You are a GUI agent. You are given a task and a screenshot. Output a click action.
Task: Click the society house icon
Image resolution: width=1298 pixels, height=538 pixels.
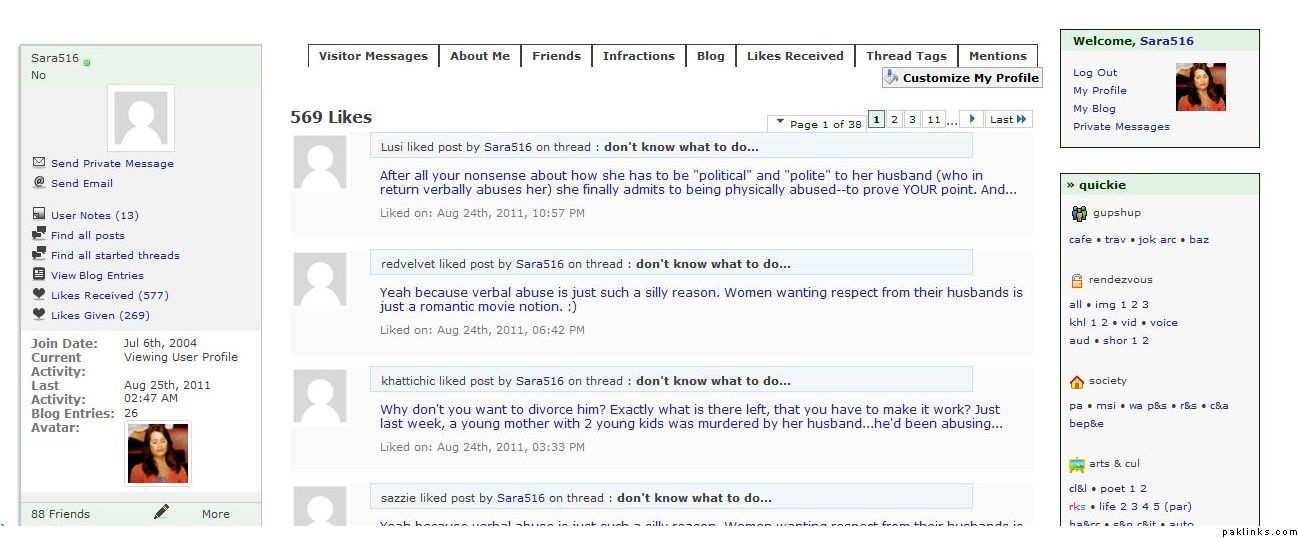1077,382
